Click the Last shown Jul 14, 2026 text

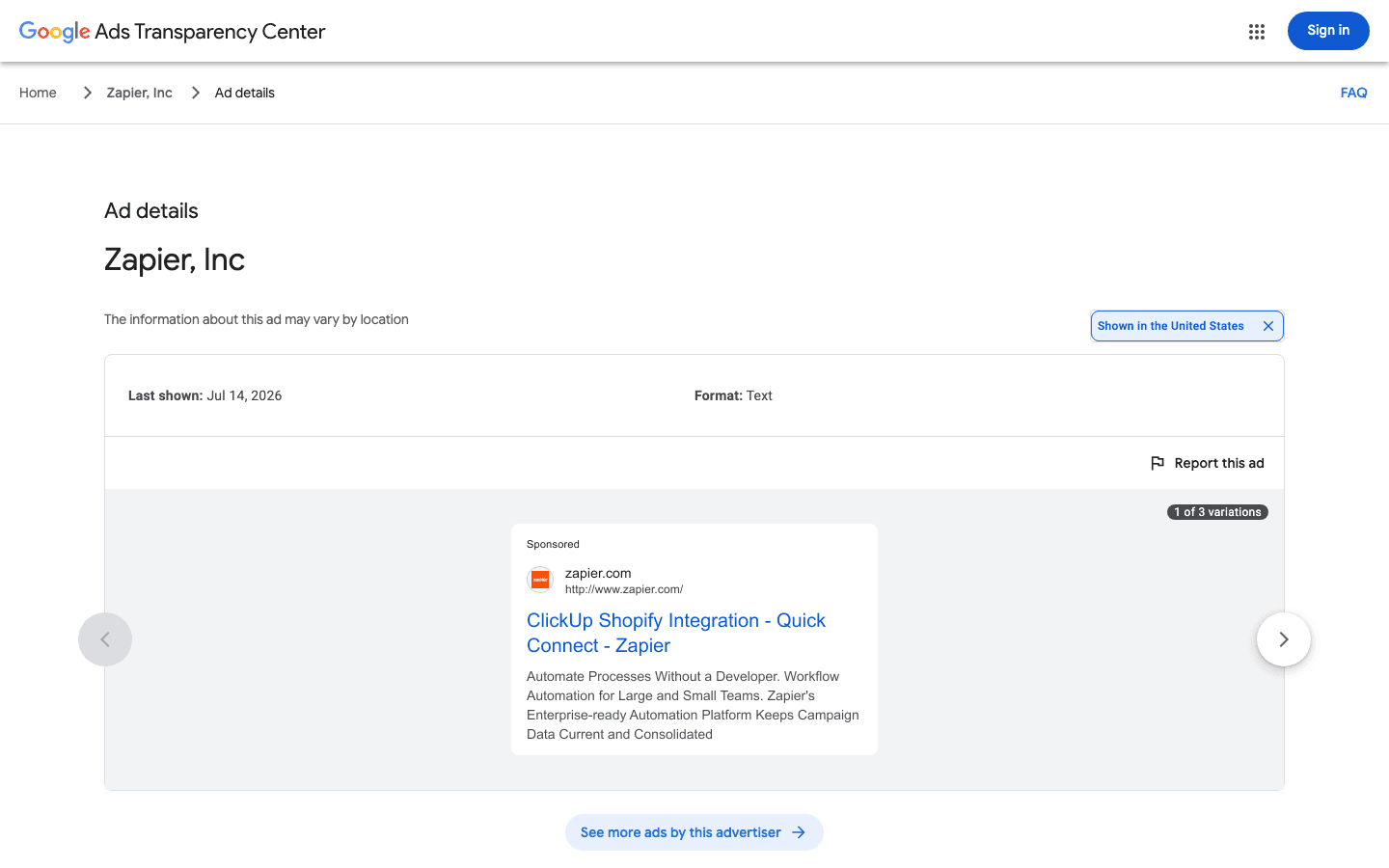tap(205, 395)
